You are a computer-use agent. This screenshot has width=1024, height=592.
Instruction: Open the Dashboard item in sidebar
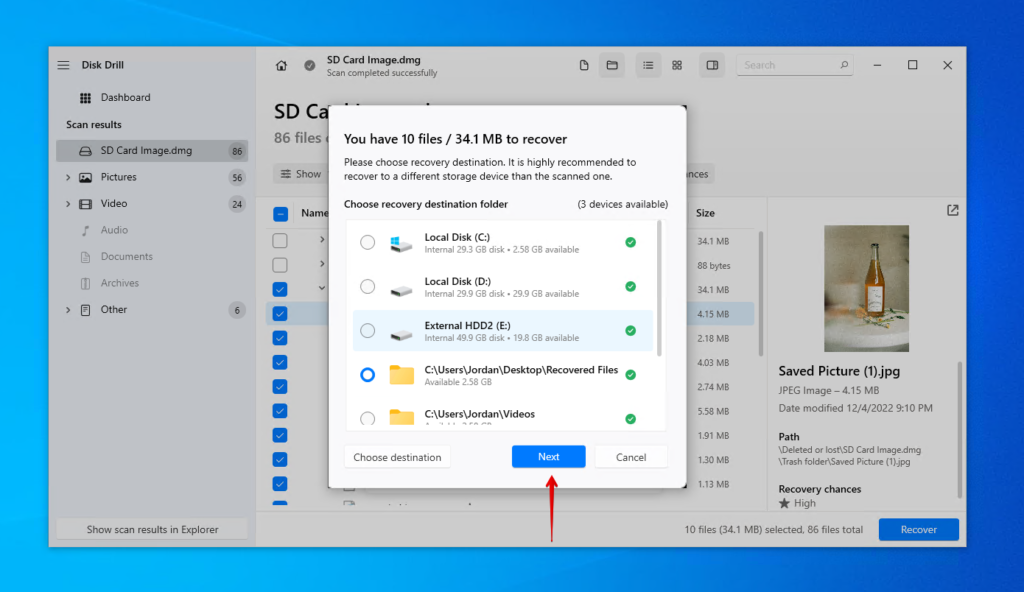[x=125, y=97]
